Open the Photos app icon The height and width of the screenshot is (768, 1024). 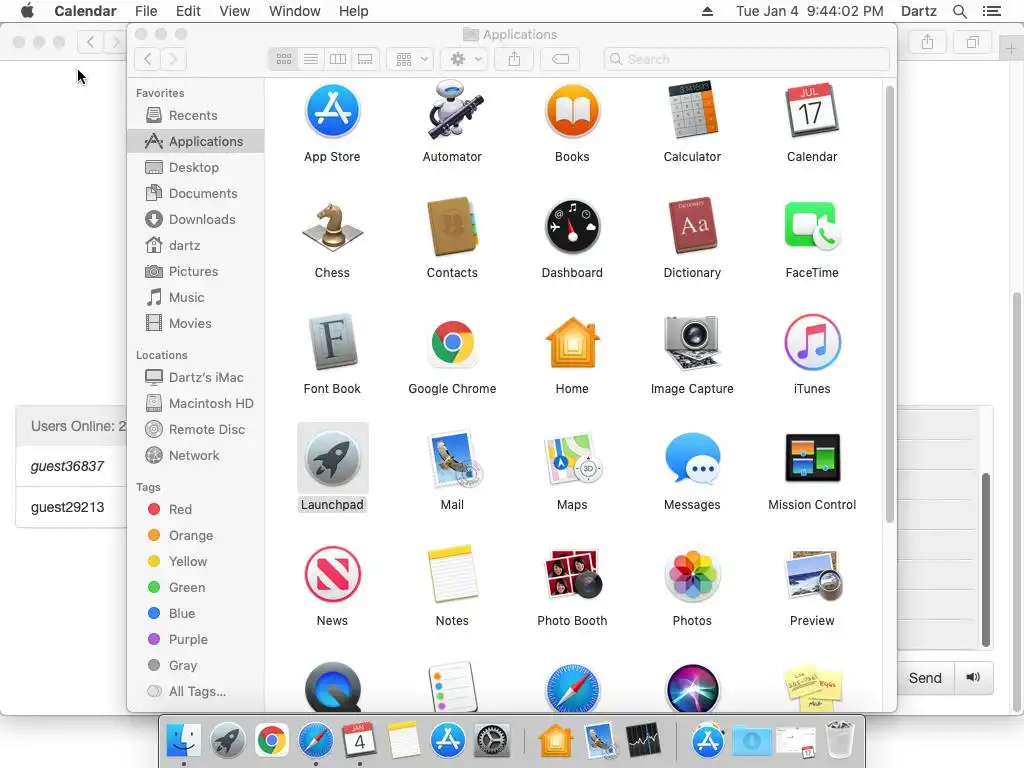pos(692,575)
